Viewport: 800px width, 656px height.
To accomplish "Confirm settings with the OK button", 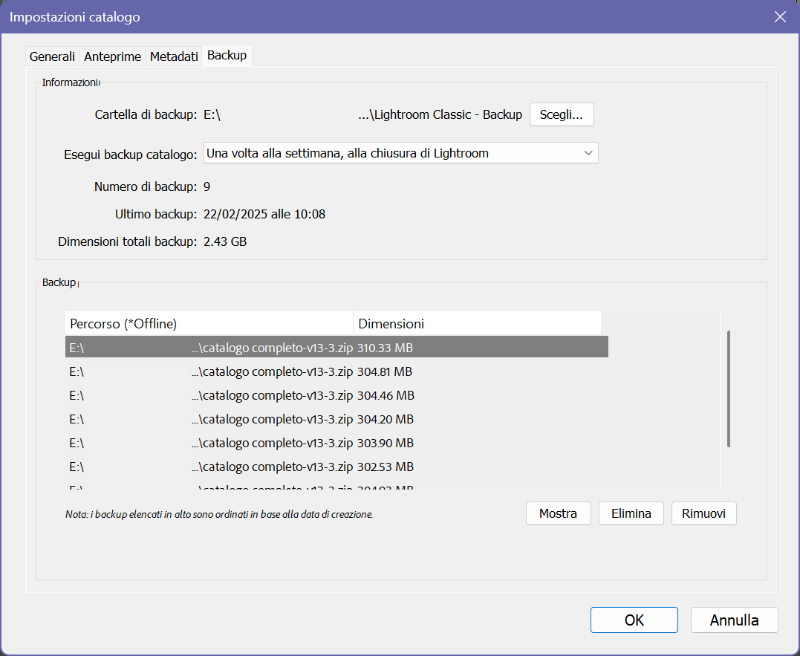I will pyautogui.click(x=634, y=620).
